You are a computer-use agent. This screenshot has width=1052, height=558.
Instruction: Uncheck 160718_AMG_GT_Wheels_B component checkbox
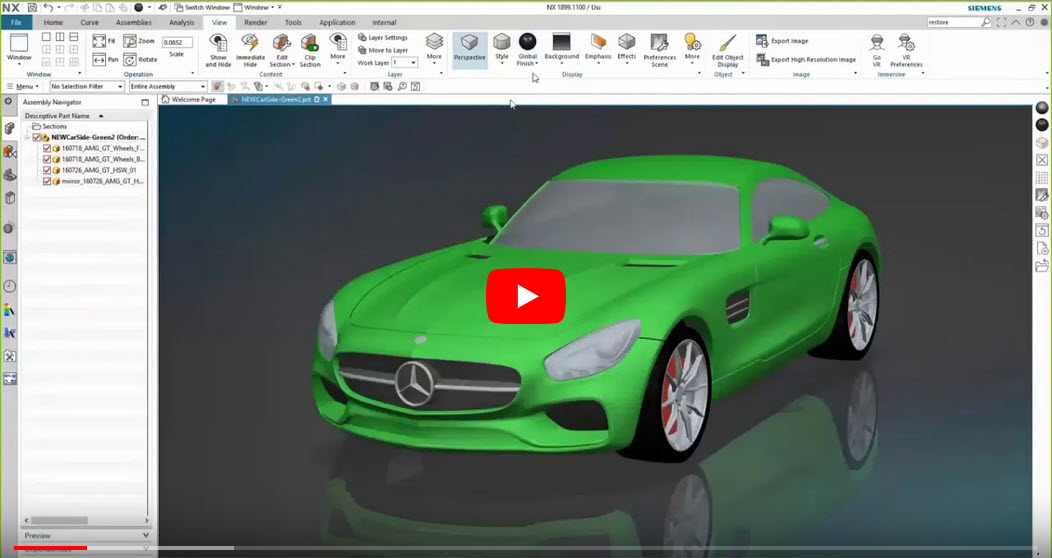[47, 160]
